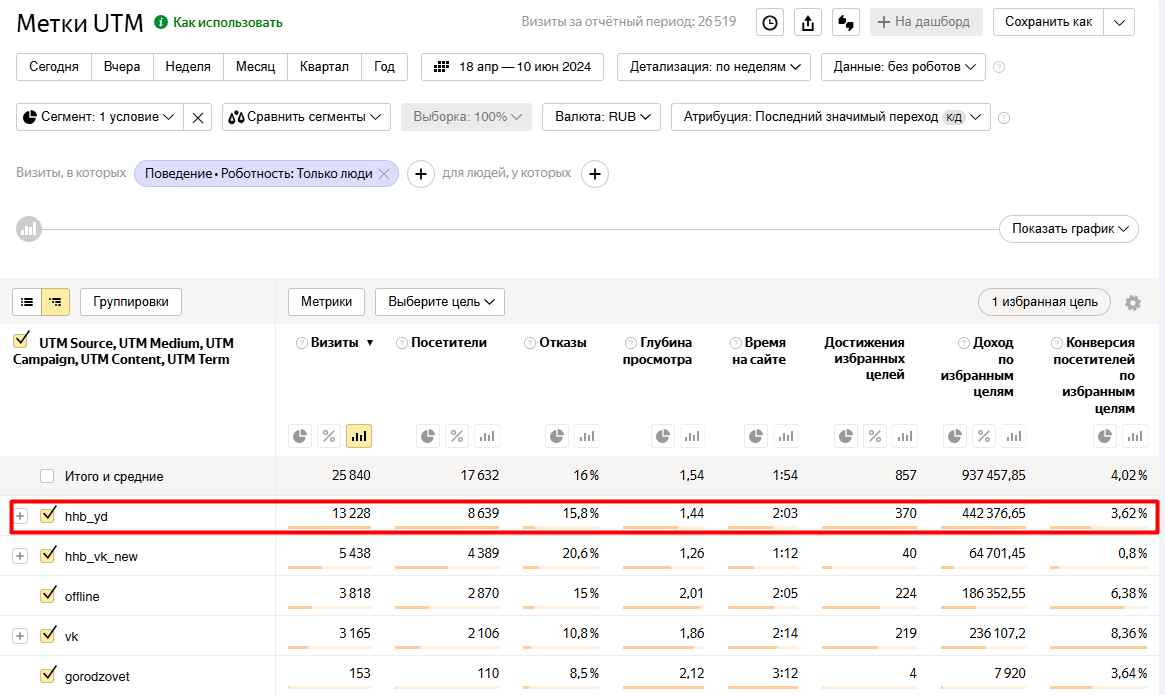The image size is (1165, 695).
Task: Open Сохранить как arrow dropdown
Action: (1120, 22)
